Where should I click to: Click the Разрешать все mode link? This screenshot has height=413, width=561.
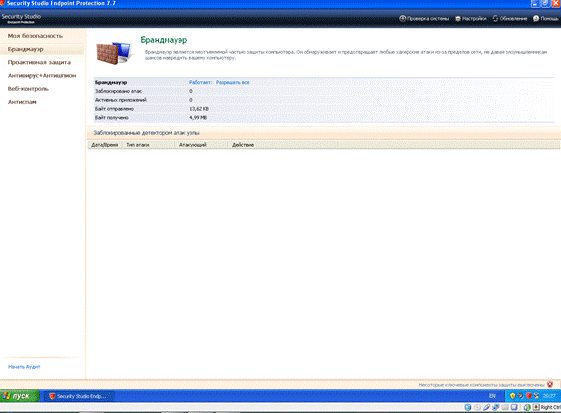coord(233,82)
